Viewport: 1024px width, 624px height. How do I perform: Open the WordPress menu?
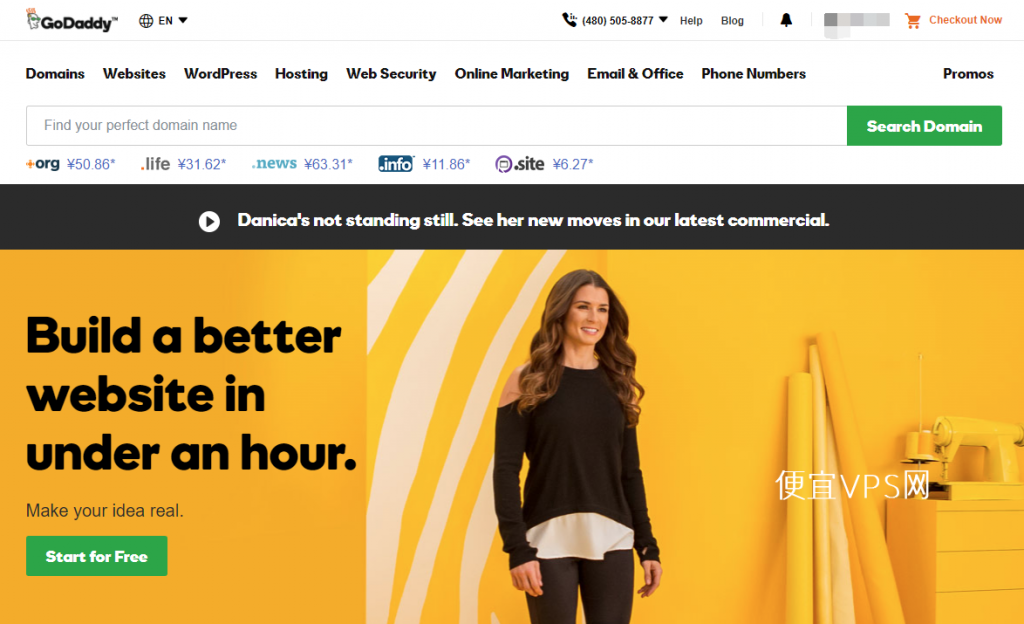pos(221,74)
